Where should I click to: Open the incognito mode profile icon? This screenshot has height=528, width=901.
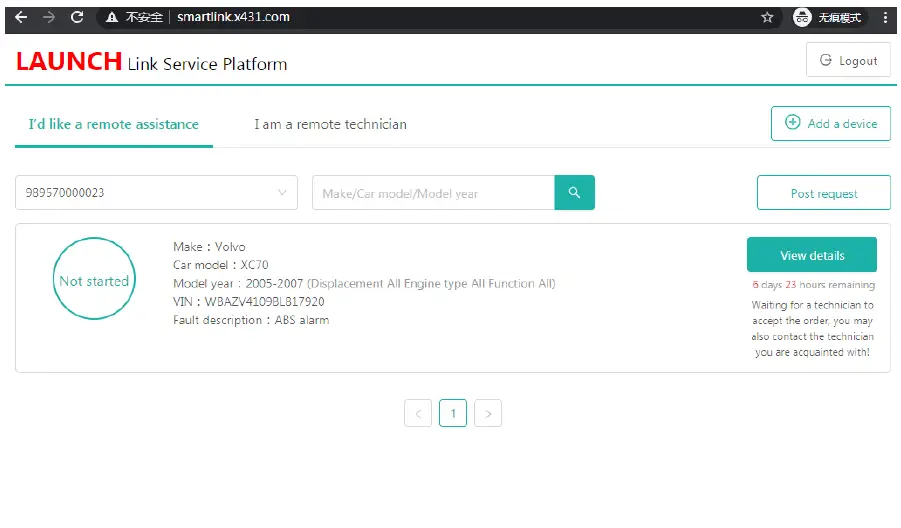pyautogui.click(x=802, y=17)
